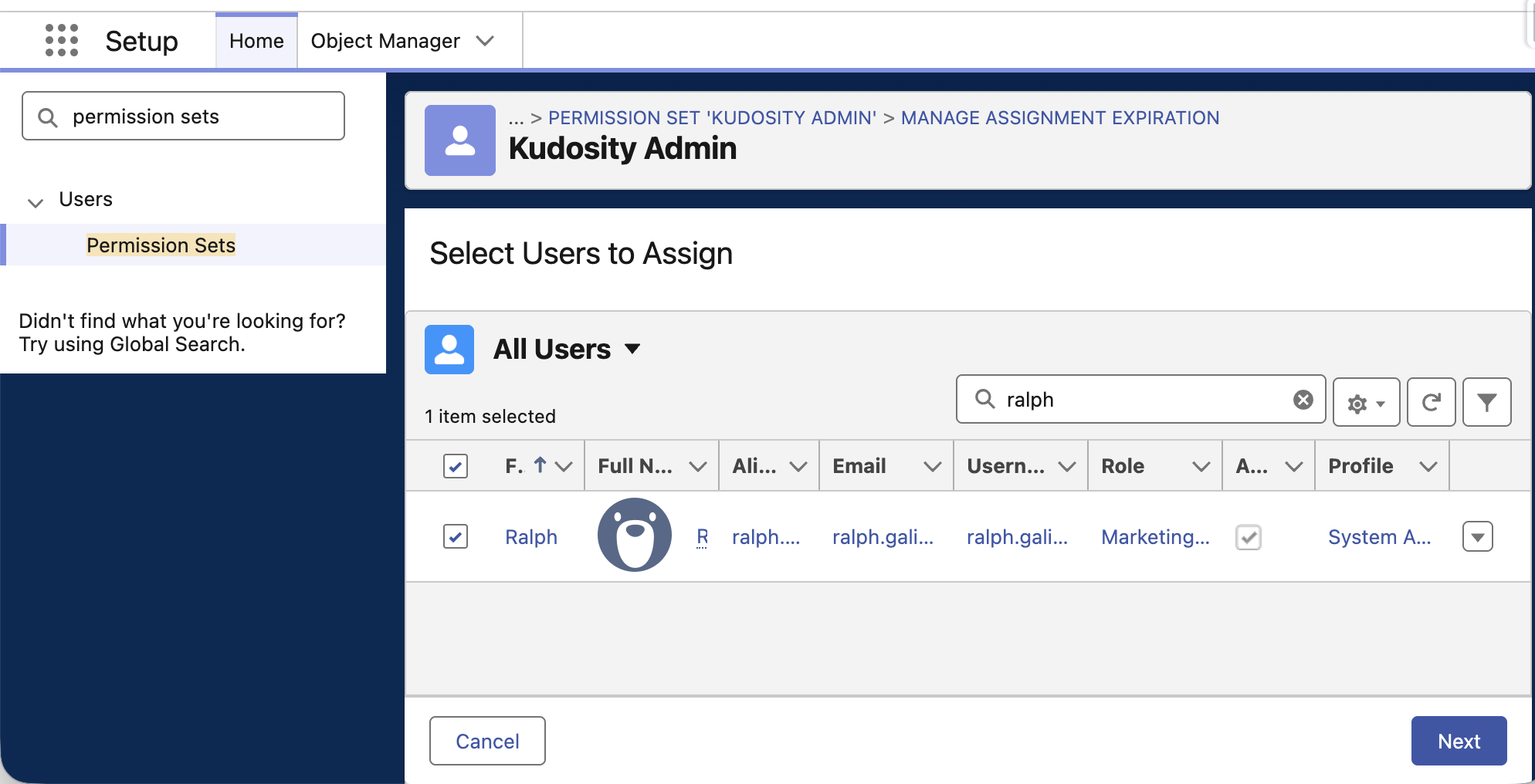The image size is (1535, 784).
Task: Open the Marketing... role link
Action: tap(1155, 537)
